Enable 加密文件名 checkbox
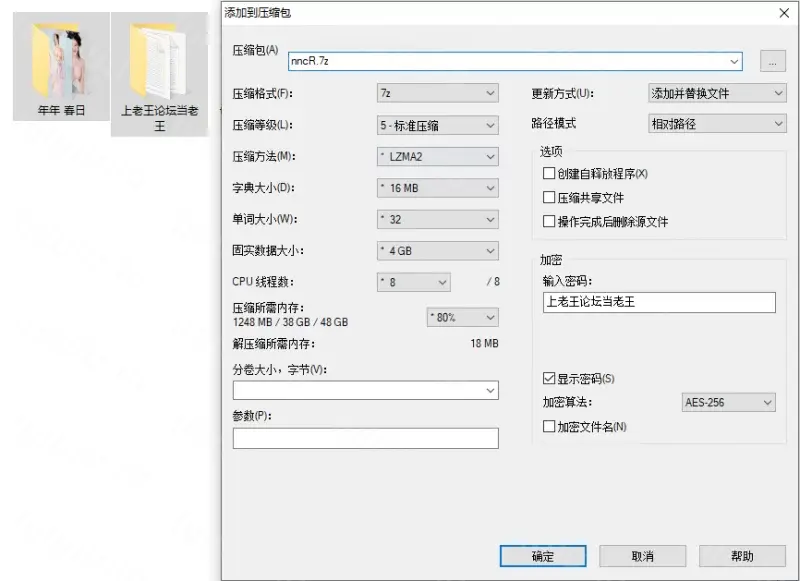Viewport: 800px width, 581px height. coord(548,427)
